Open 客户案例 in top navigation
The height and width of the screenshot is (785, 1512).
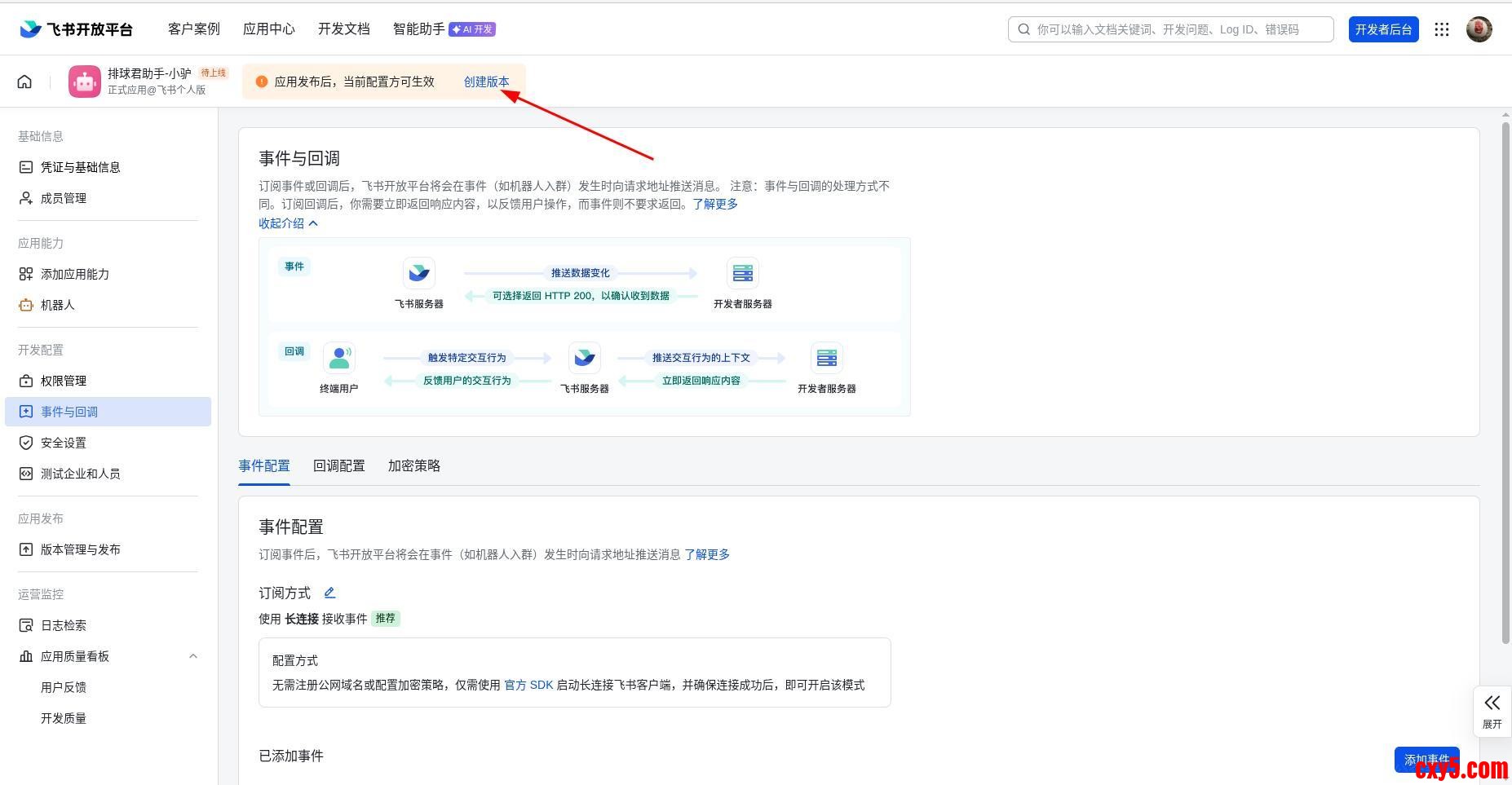[194, 29]
